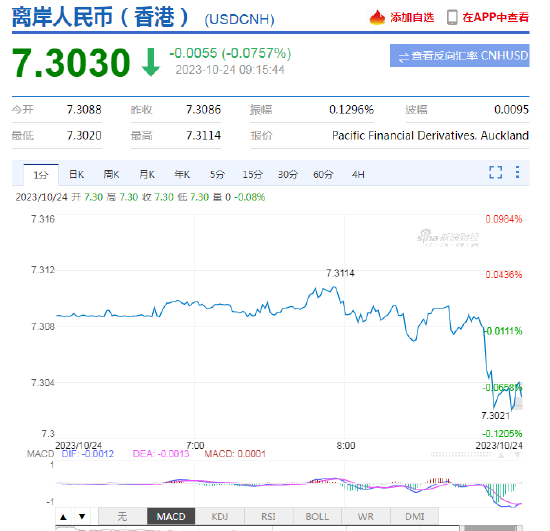
Task: Click the MACD: 0.0001 readout
Action: point(235,454)
